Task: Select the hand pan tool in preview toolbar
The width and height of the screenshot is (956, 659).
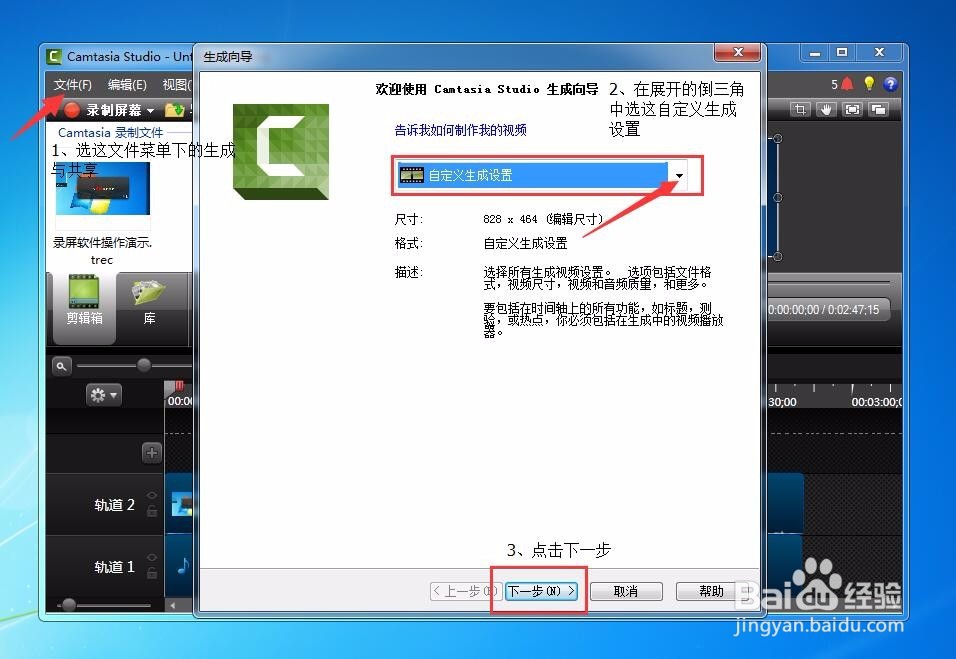Action: pyautogui.click(x=826, y=109)
